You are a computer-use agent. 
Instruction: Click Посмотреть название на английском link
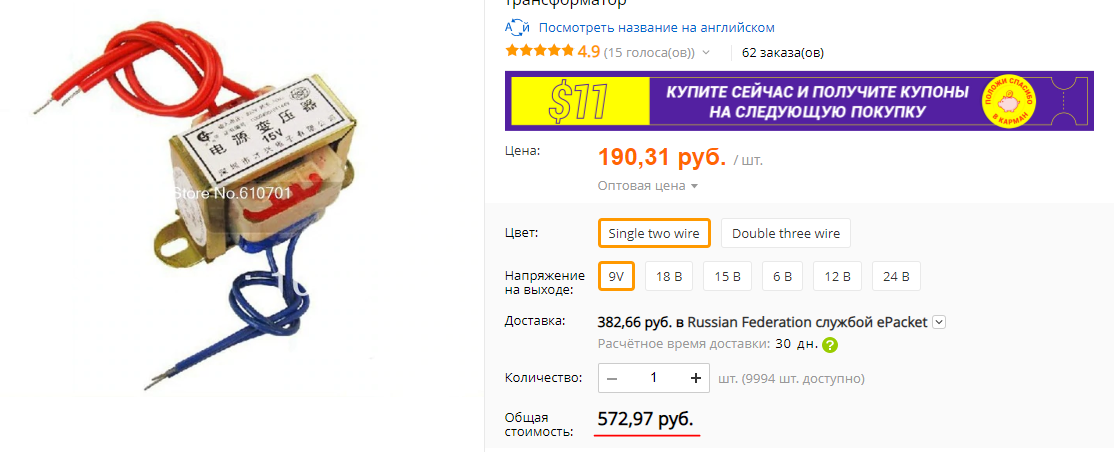(x=656, y=28)
